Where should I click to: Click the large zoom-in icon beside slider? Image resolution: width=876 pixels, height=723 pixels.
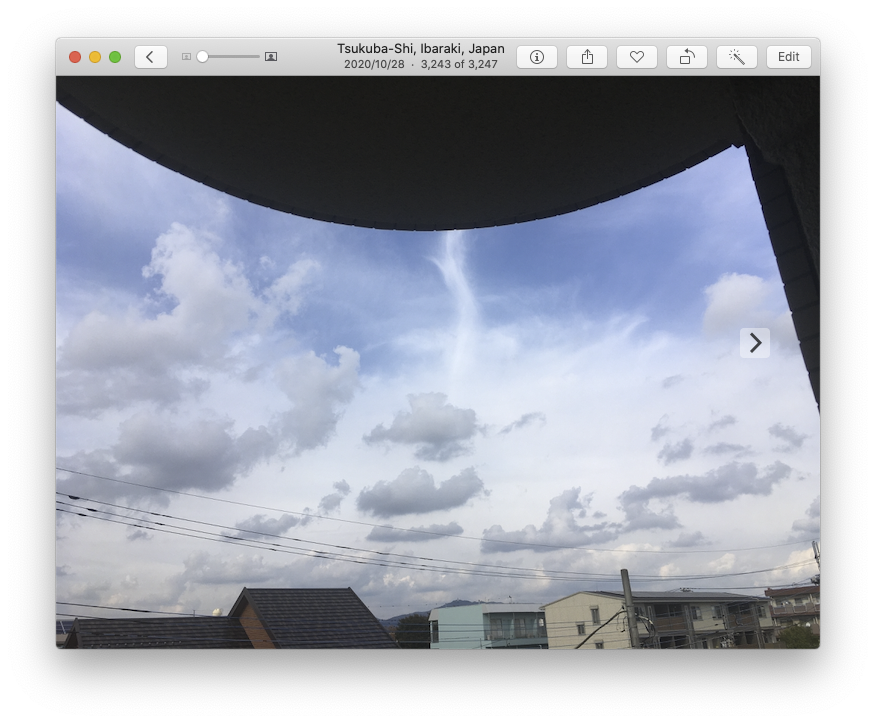coord(271,57)
